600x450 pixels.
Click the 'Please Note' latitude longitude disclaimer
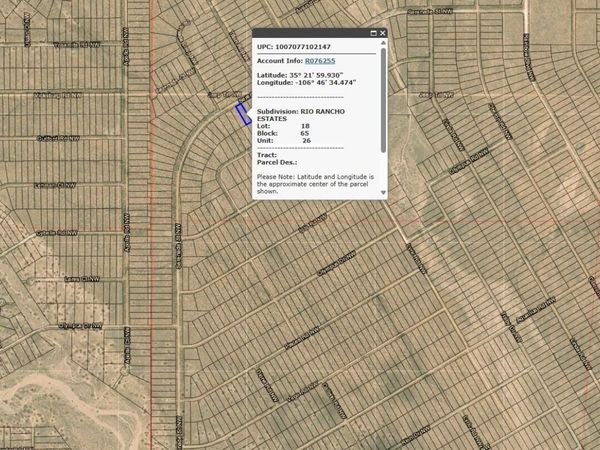tap(315, 184)
